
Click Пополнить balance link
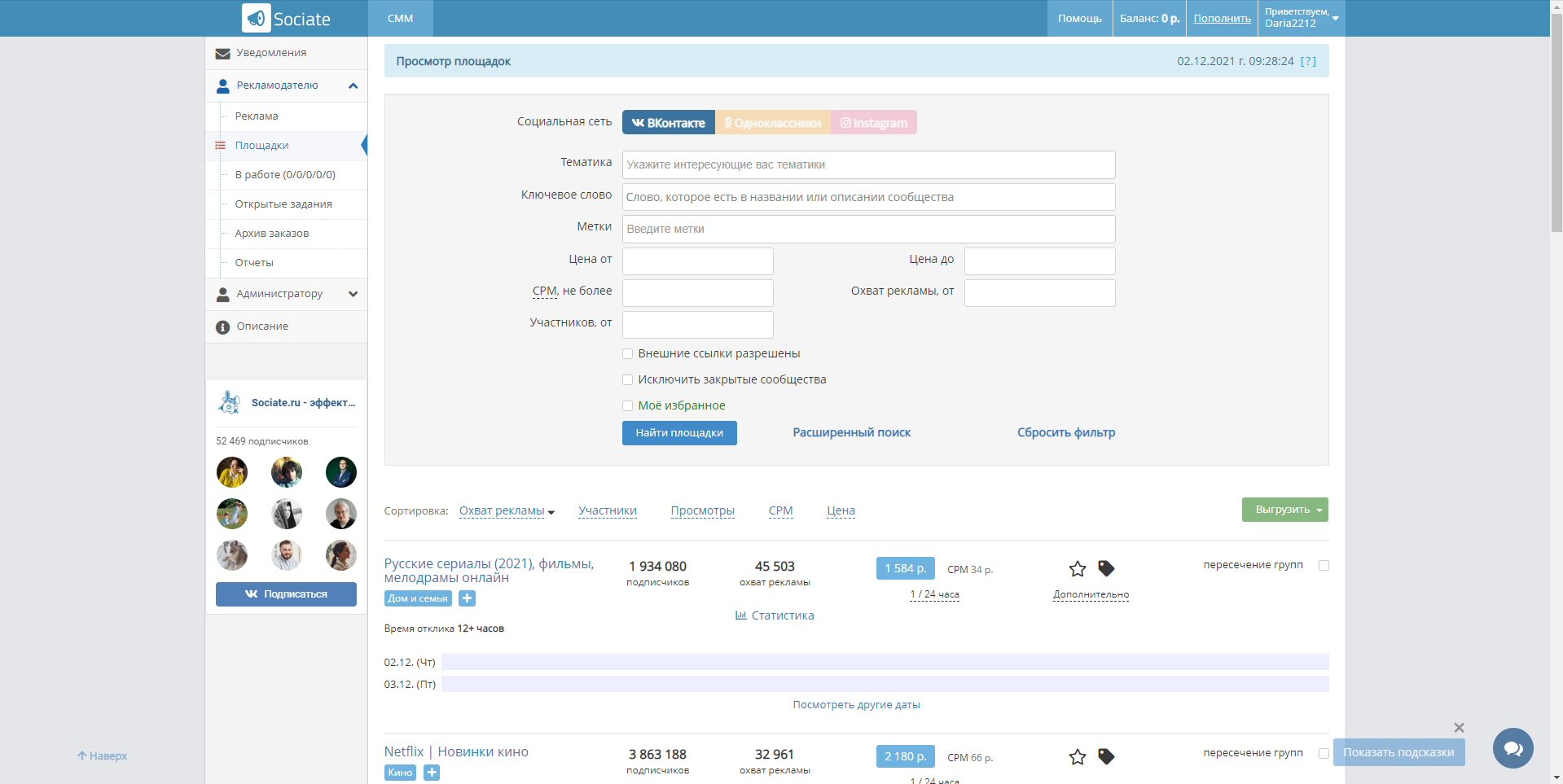1222,18
